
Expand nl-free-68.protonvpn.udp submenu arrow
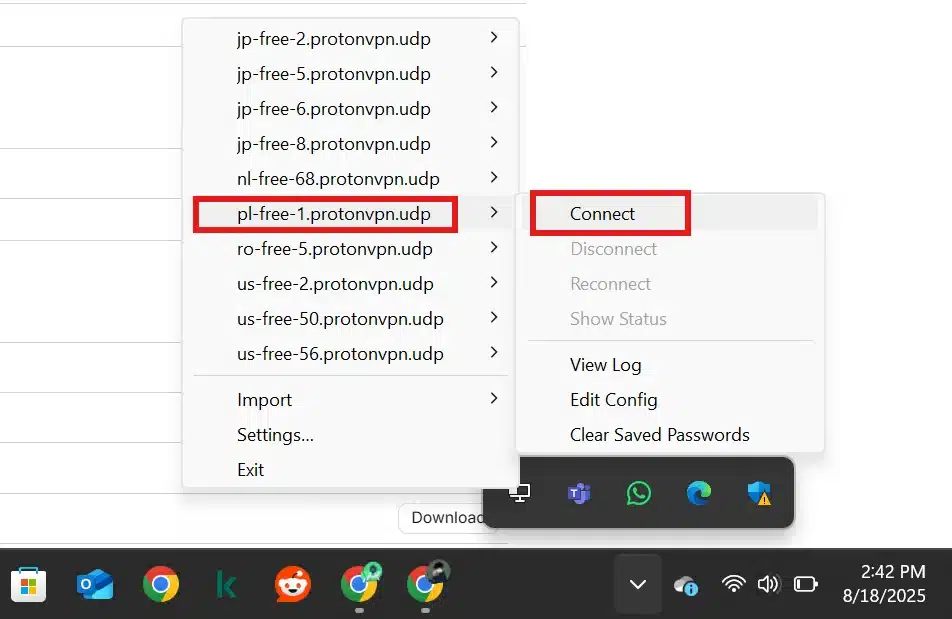[x=494, y=178]
